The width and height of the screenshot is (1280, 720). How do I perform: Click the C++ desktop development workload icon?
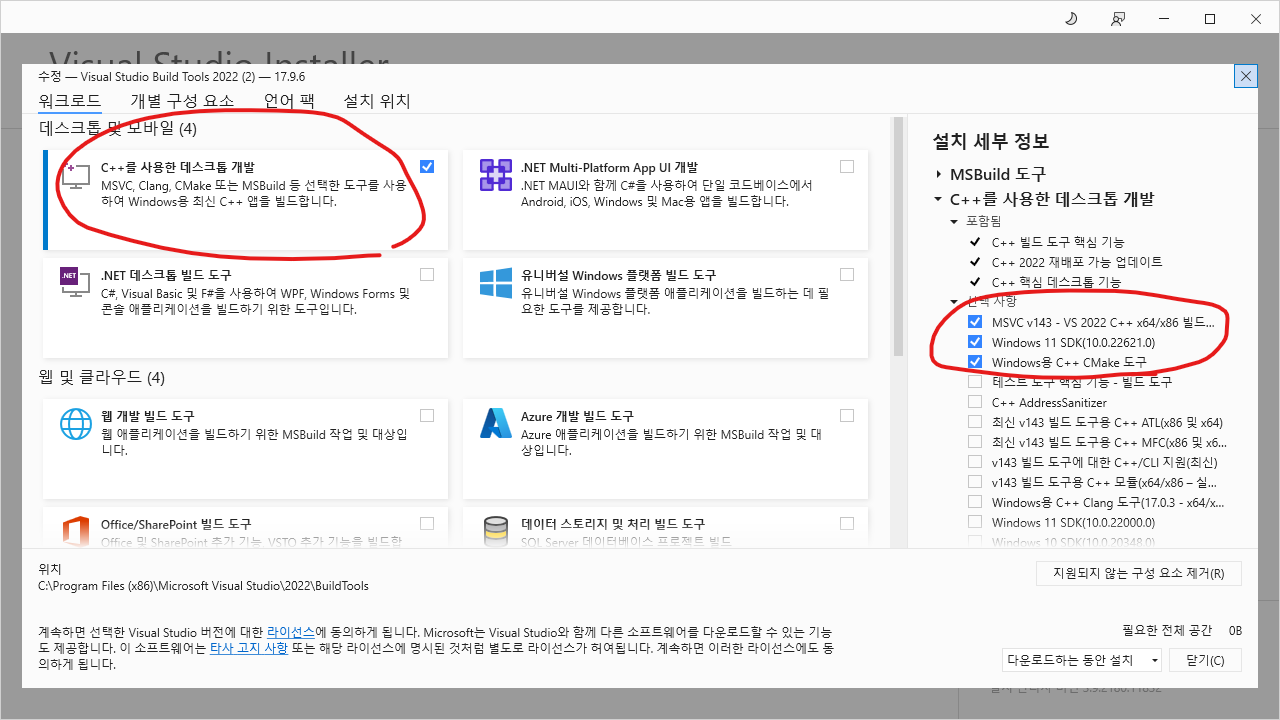(x=77, y=175)
